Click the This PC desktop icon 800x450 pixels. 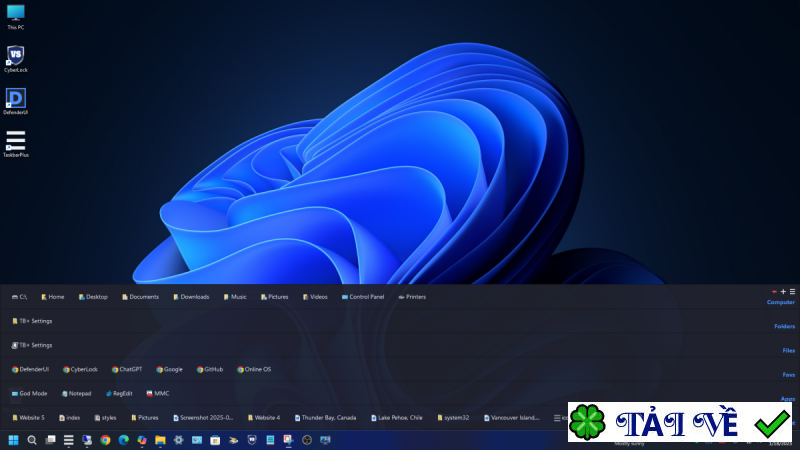15,17
